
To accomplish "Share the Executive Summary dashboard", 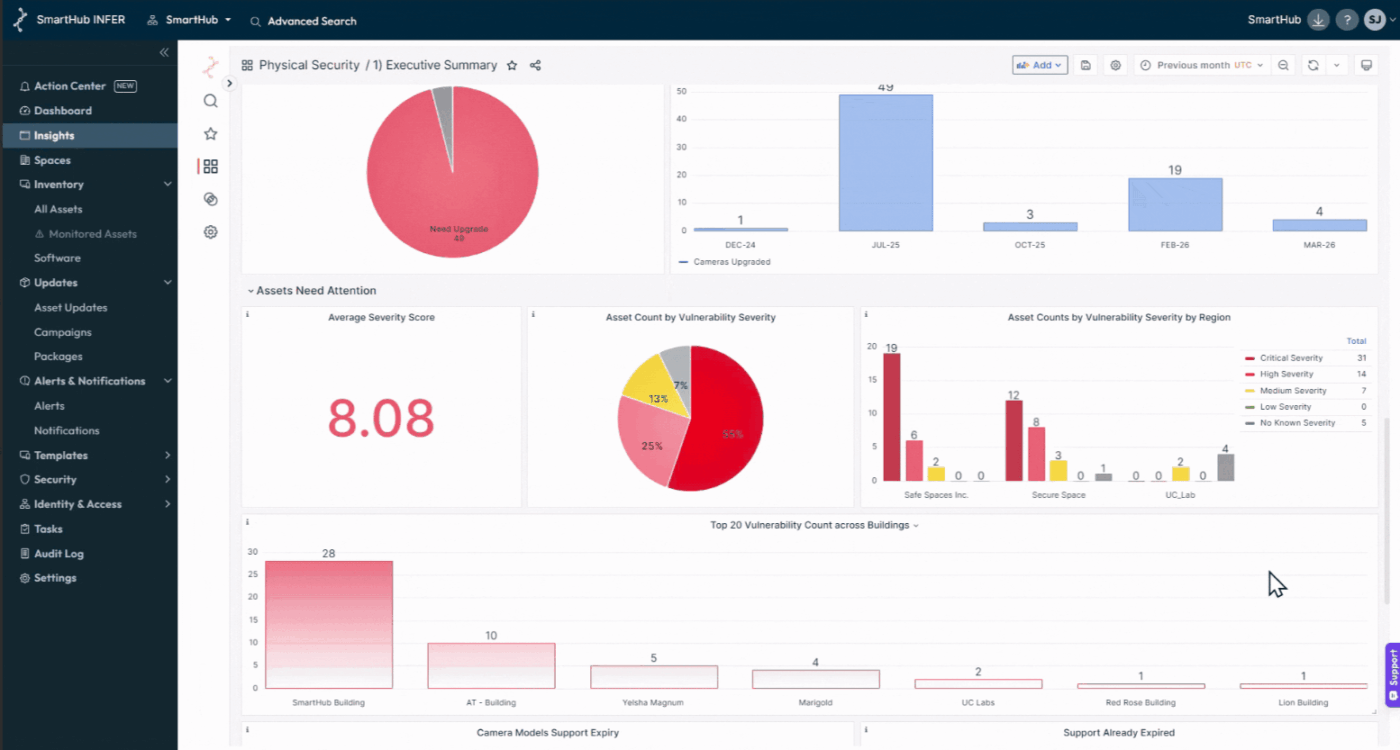I will pos(535,65).
